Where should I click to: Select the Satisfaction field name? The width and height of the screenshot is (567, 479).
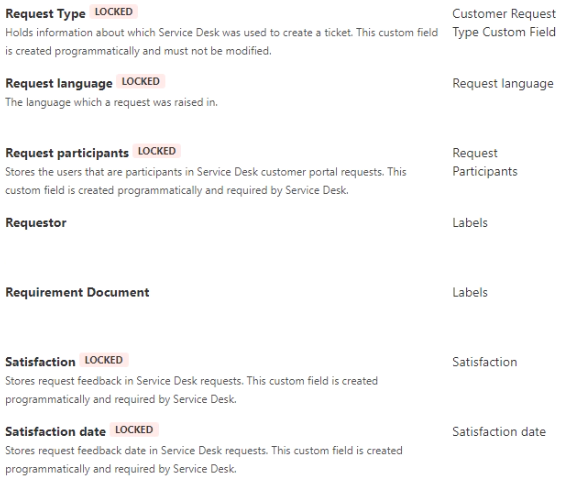pyautogui.click(x=40, y=362)
